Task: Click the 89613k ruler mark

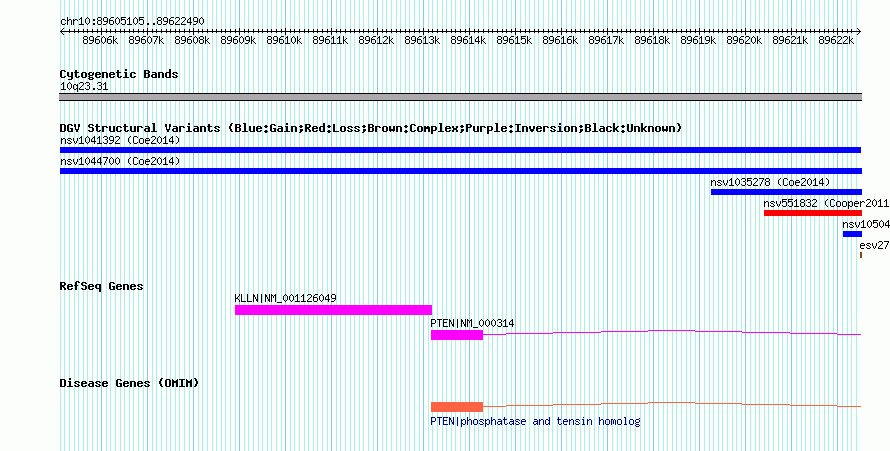Action: tap(422, 40)
